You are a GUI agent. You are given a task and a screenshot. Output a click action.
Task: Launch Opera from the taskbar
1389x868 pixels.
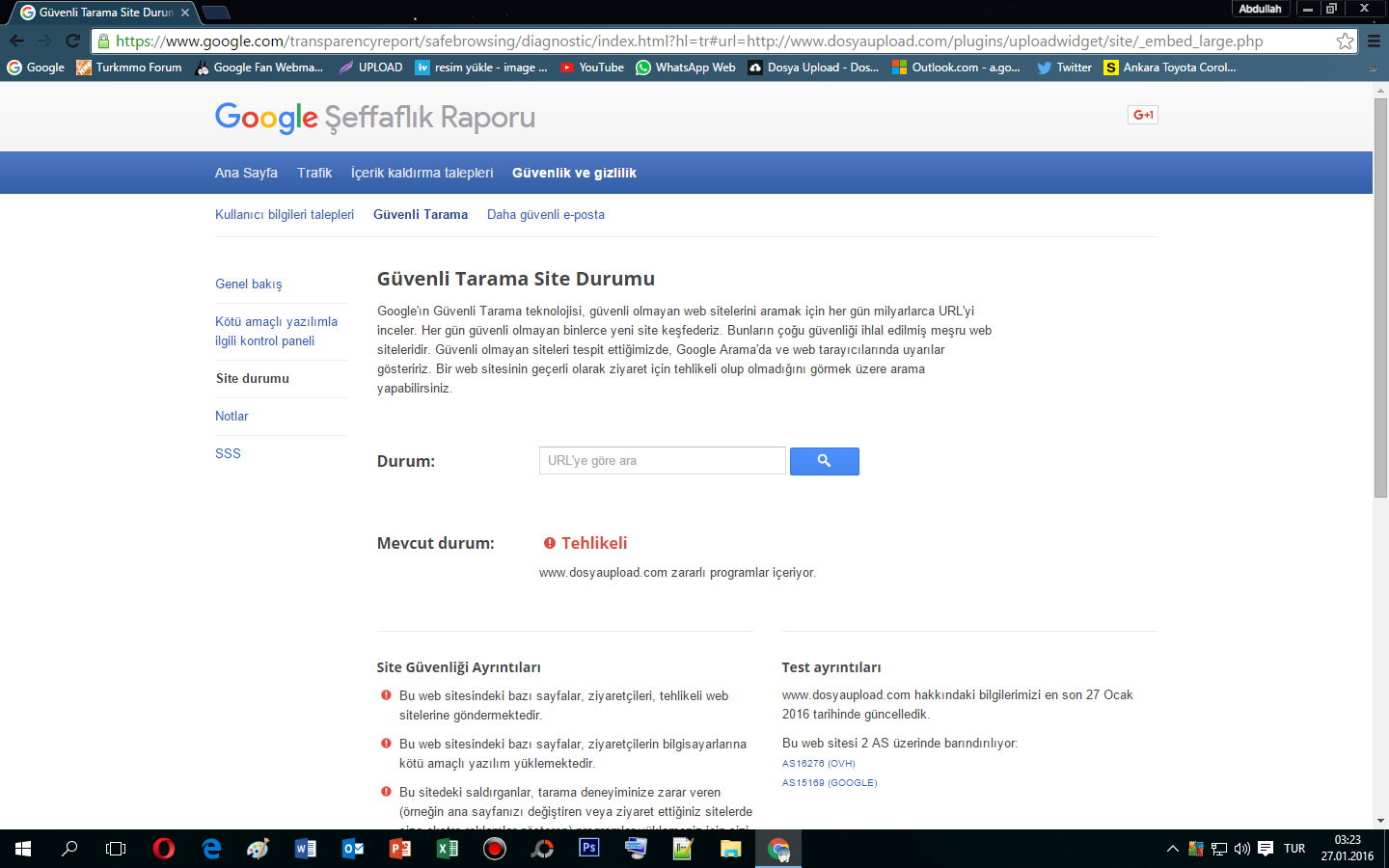164,849
